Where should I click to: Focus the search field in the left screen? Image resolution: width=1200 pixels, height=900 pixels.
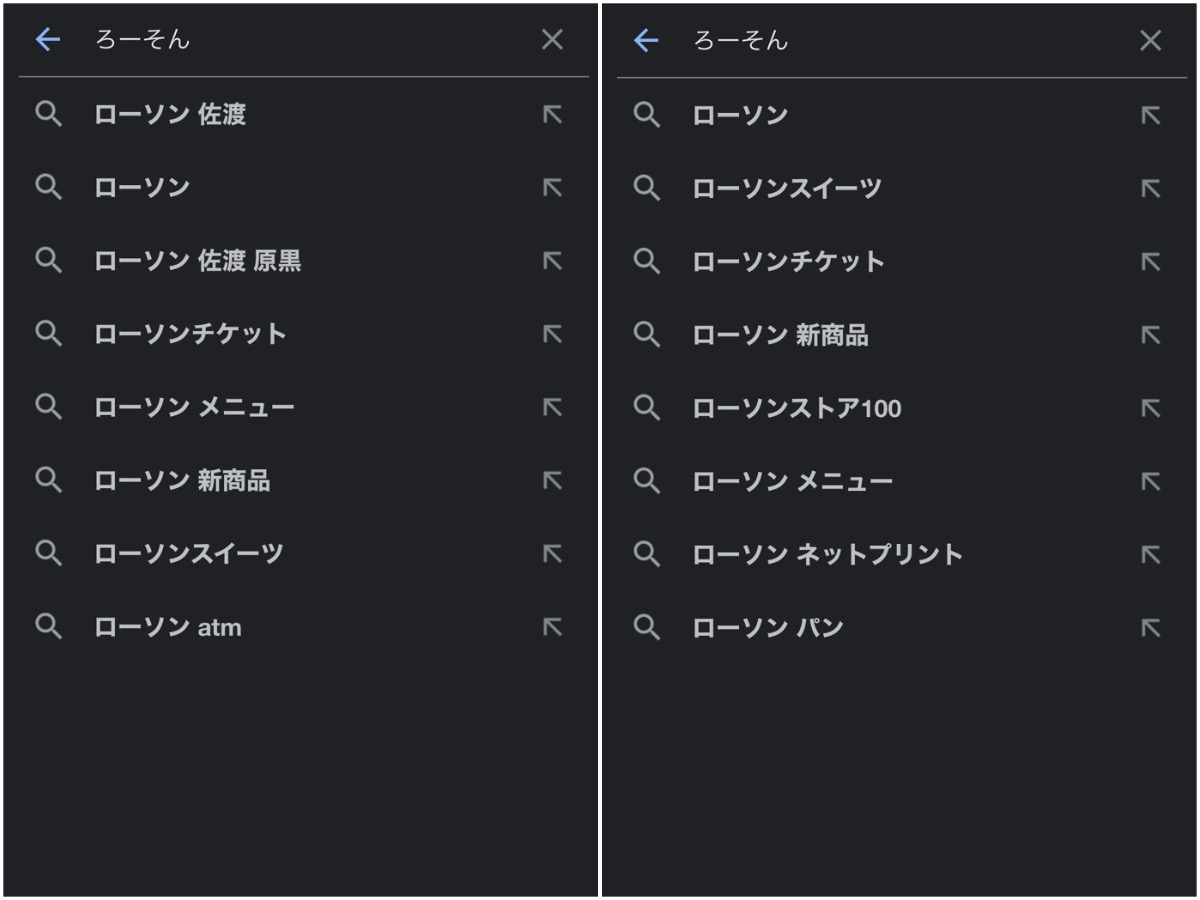coord(300,40)
